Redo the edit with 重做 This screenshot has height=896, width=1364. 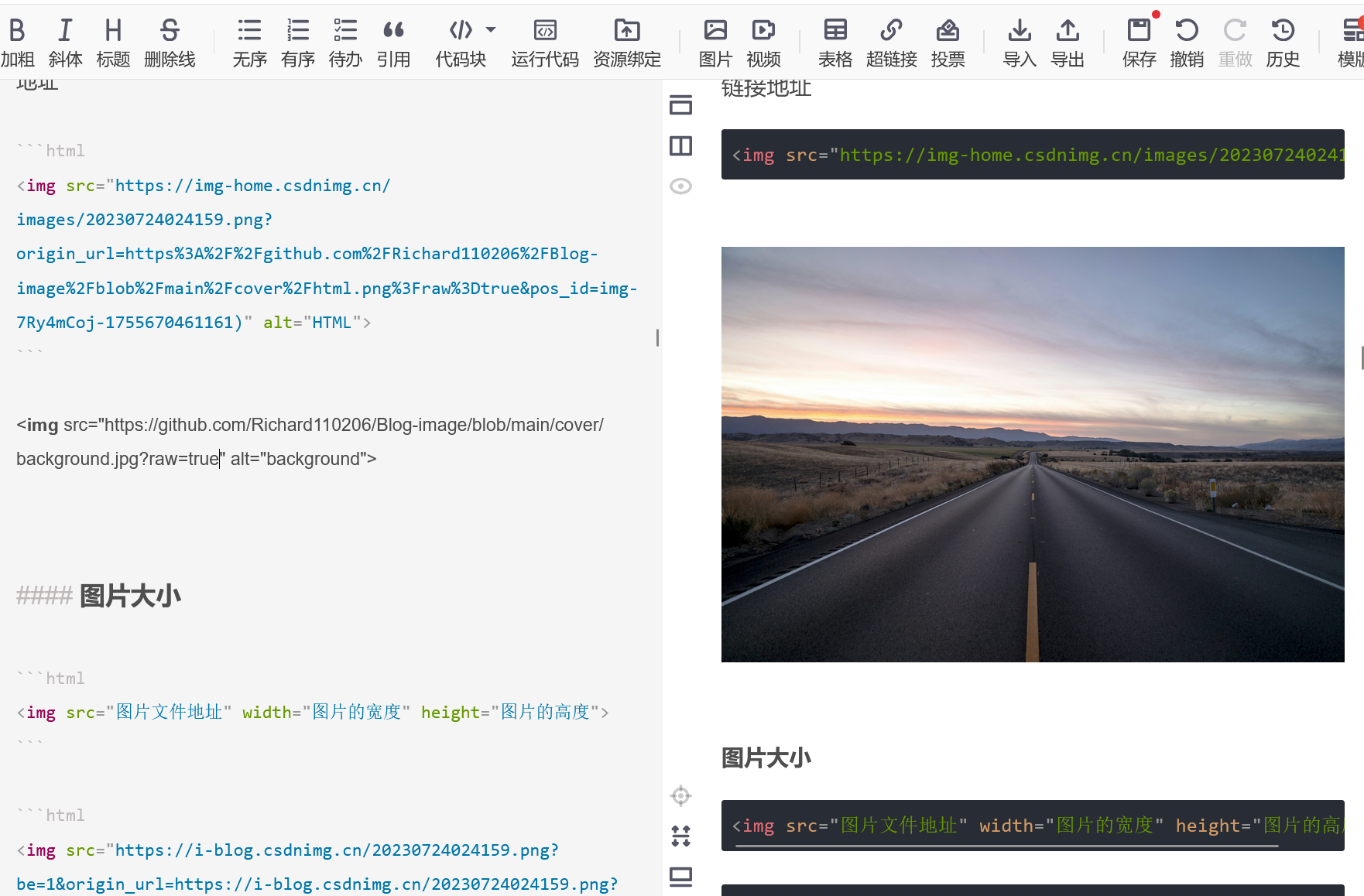[x=1235, y=43]
